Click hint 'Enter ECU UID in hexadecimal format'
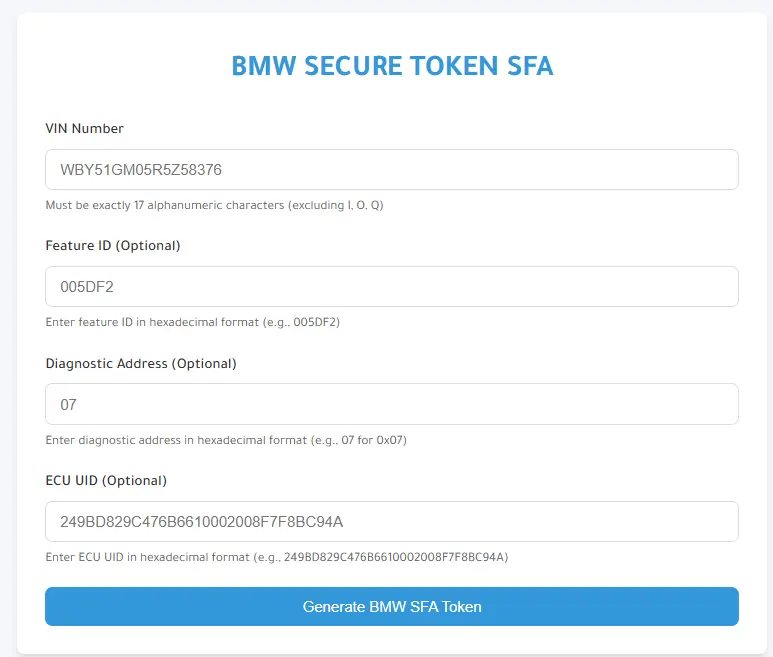Screen dimensions: 773x657 [x=277, y=557]
